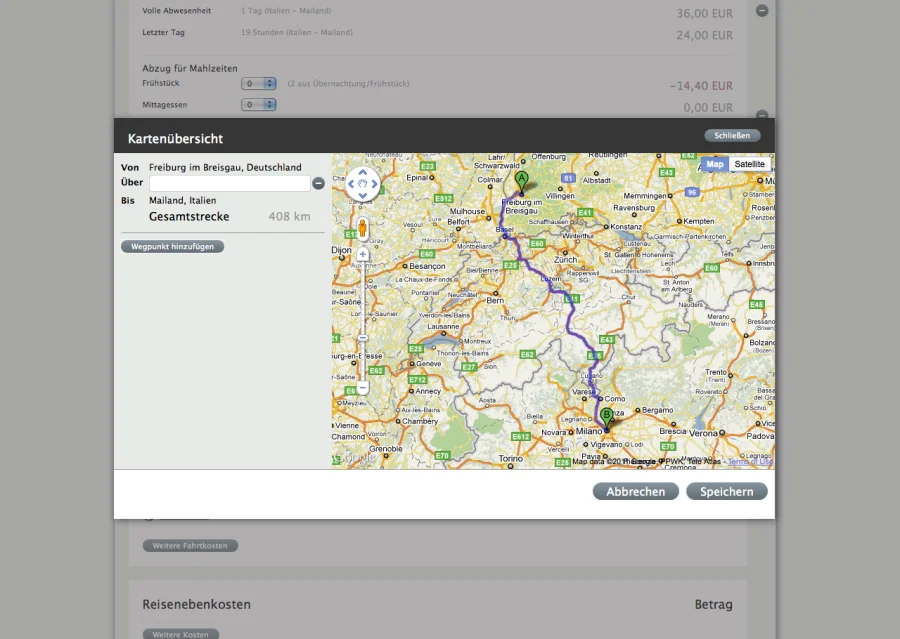This screenshot has height=639, width=900.
Task: Pan the map up with the arrow
Action: tap(362, 173)
